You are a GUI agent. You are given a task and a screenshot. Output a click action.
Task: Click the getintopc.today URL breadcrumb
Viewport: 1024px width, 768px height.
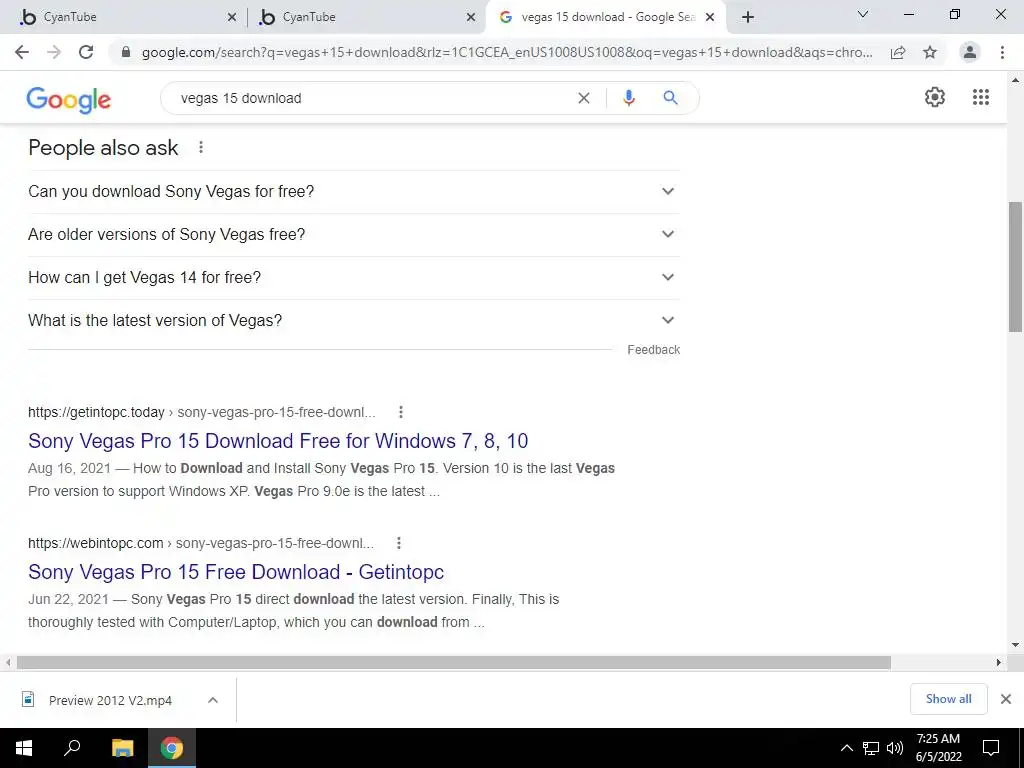(x=202, y=412)
